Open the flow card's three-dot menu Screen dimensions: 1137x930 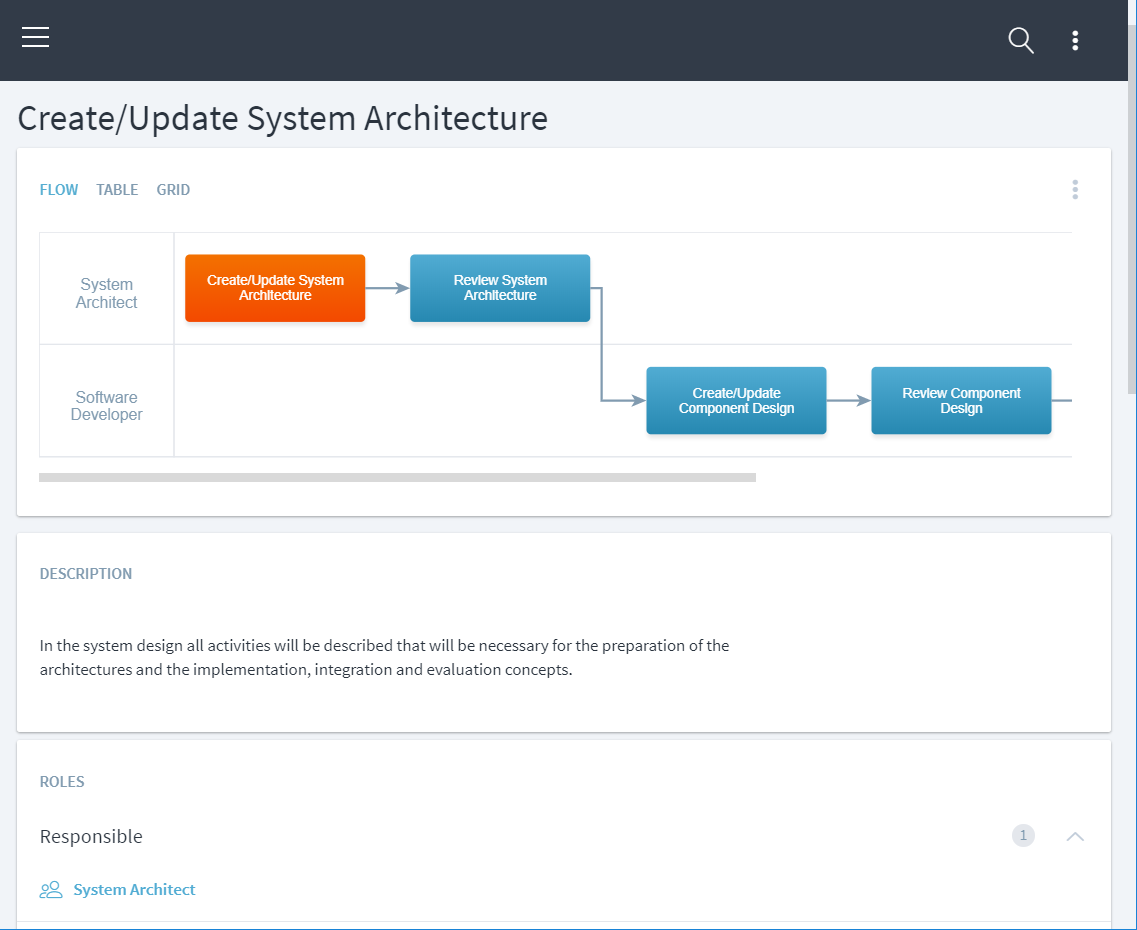tap(1075, 189)
